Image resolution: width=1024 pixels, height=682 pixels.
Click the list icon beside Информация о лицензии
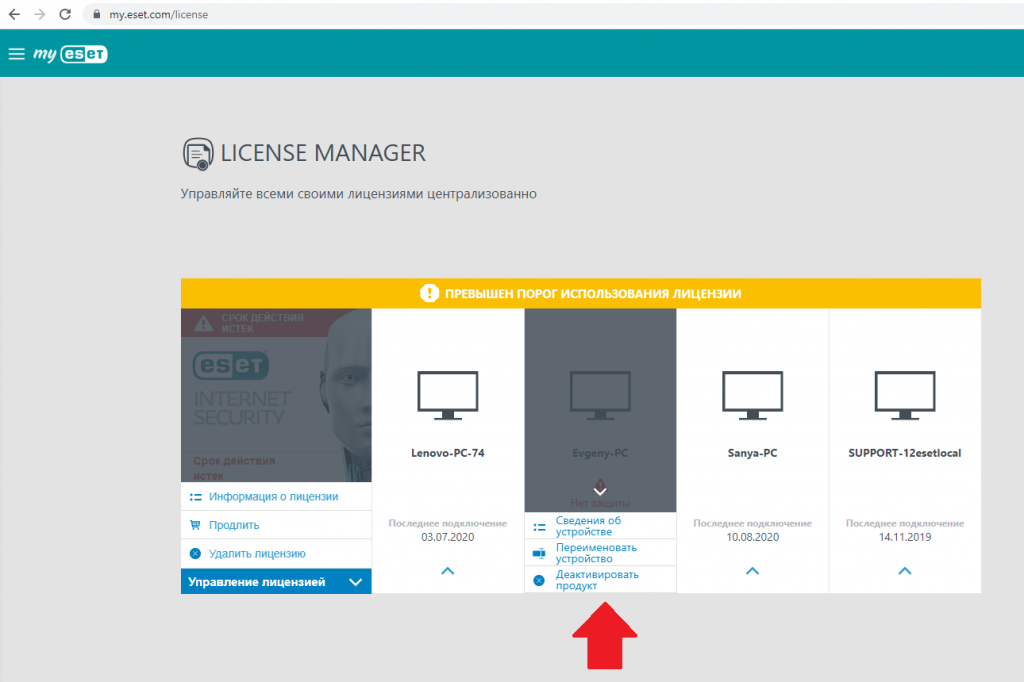pyautogui.click(x=195, y=497)
